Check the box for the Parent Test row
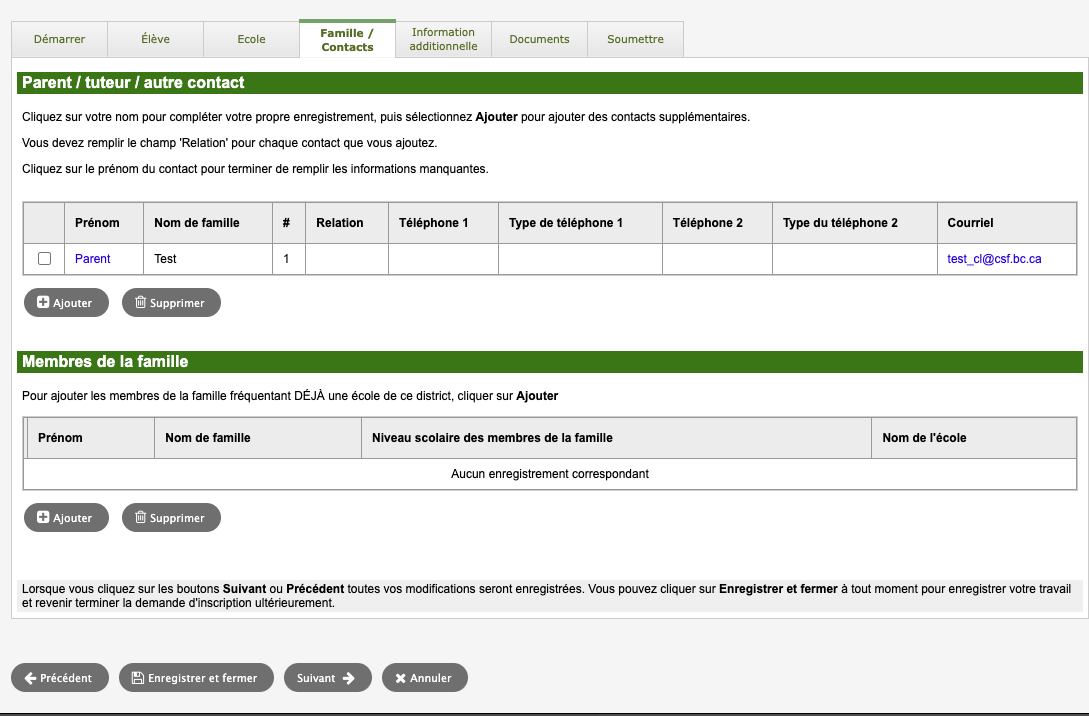The height and width of the screenshot is (716, 1089). (44, 259)
